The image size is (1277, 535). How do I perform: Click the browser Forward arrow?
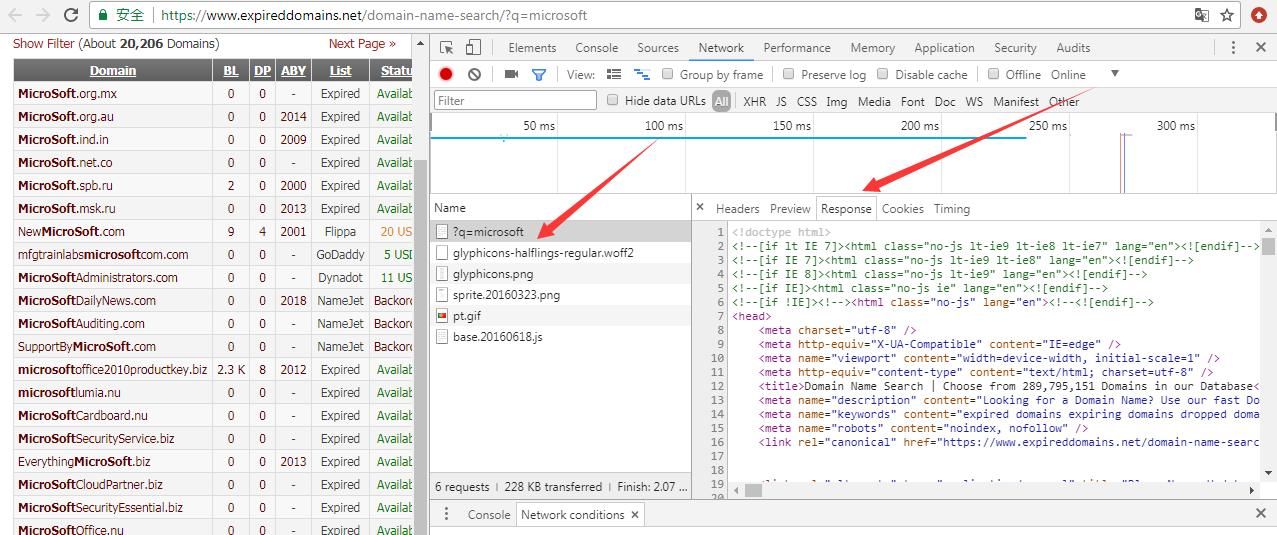(43, 15)
